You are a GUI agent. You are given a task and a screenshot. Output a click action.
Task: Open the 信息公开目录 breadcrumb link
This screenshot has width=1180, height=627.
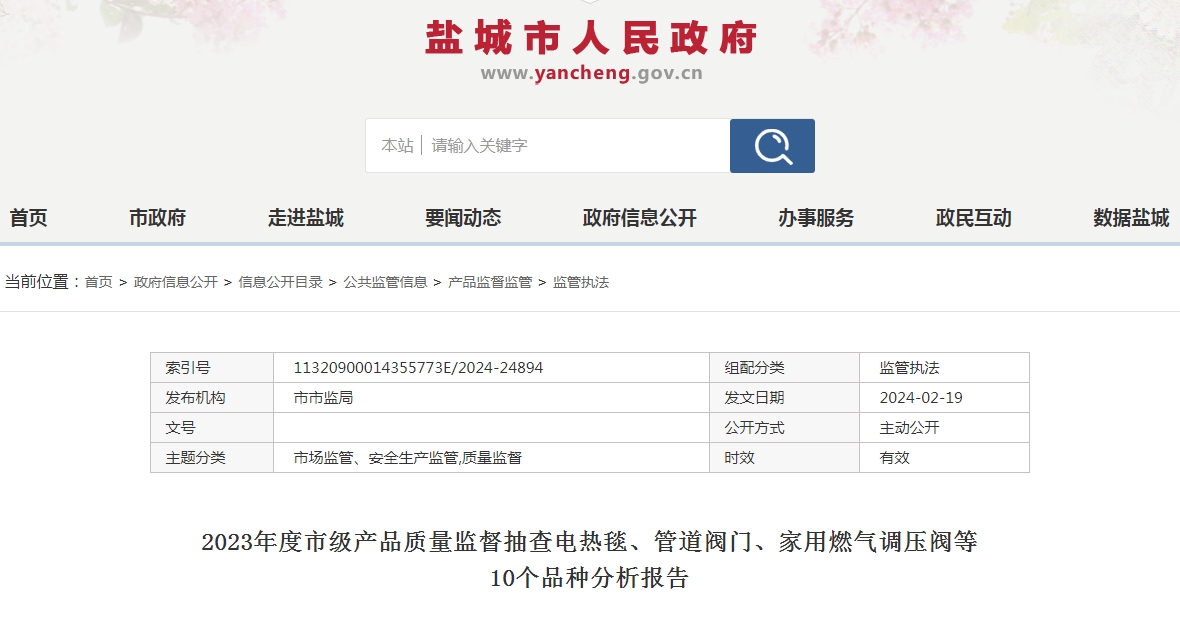click(x=283, y=282)
